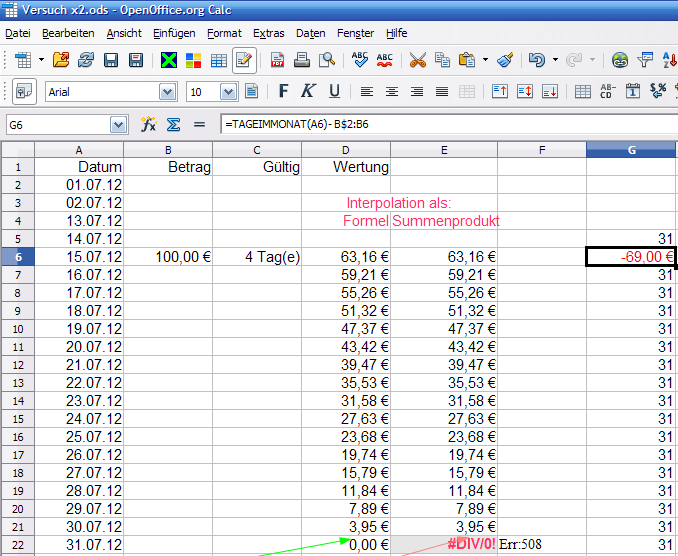This screenshot has width=678, height=556.
Task: Click the Sum sigma icon
Action: click(172, 125)
